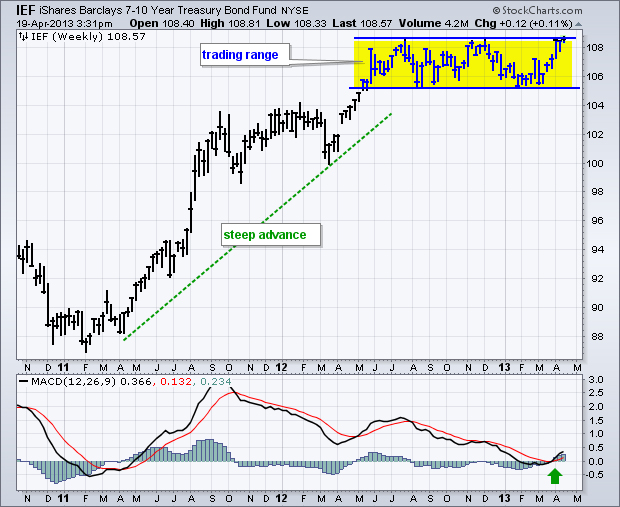Click the green dashed trendline

tap(258, 227)
